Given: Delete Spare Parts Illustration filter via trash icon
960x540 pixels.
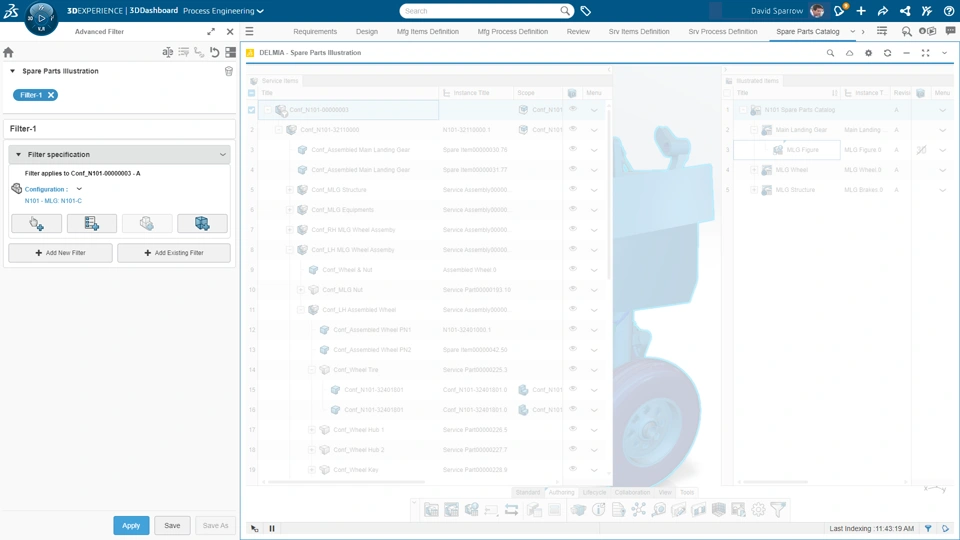Looking at the screenshot, I should [229, 71].
